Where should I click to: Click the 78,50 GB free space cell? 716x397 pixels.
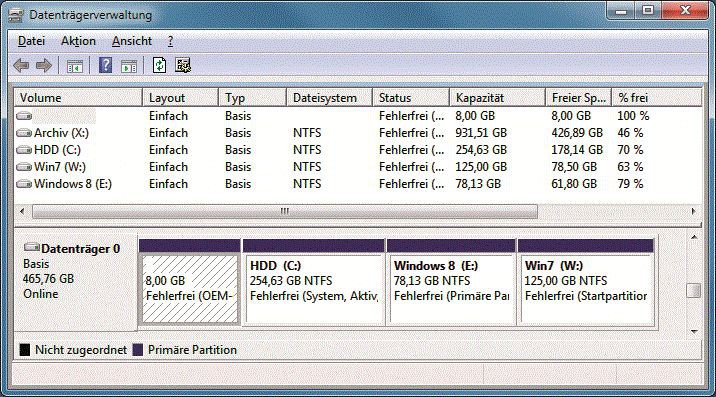coord(574,167)
